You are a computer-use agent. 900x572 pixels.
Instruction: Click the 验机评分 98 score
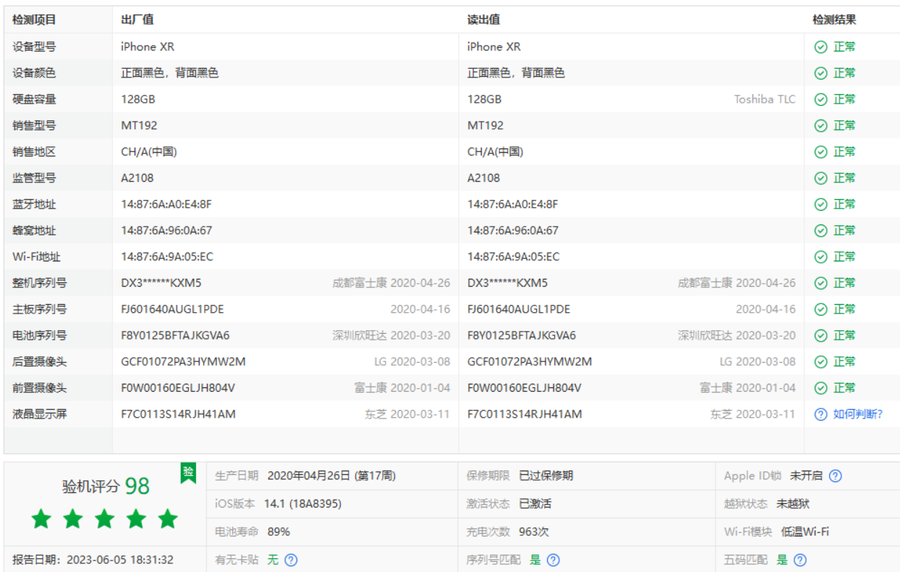pos(106,486)
